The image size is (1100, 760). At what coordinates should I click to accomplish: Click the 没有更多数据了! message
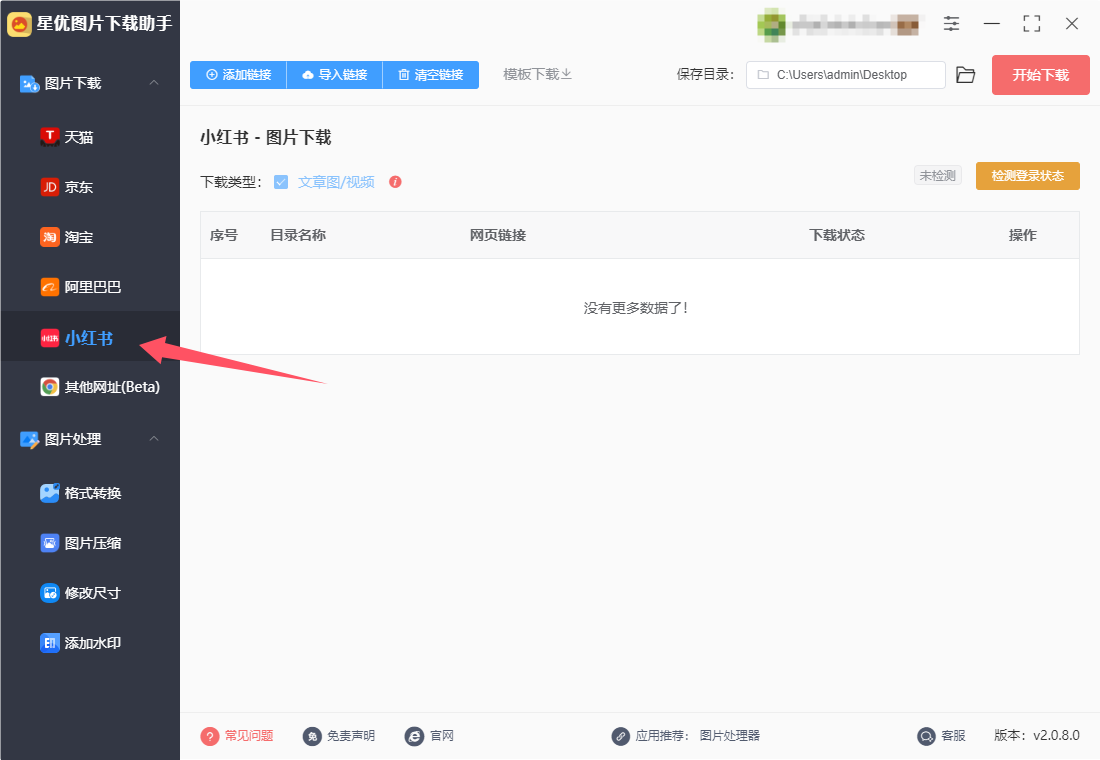pos(636,308)
